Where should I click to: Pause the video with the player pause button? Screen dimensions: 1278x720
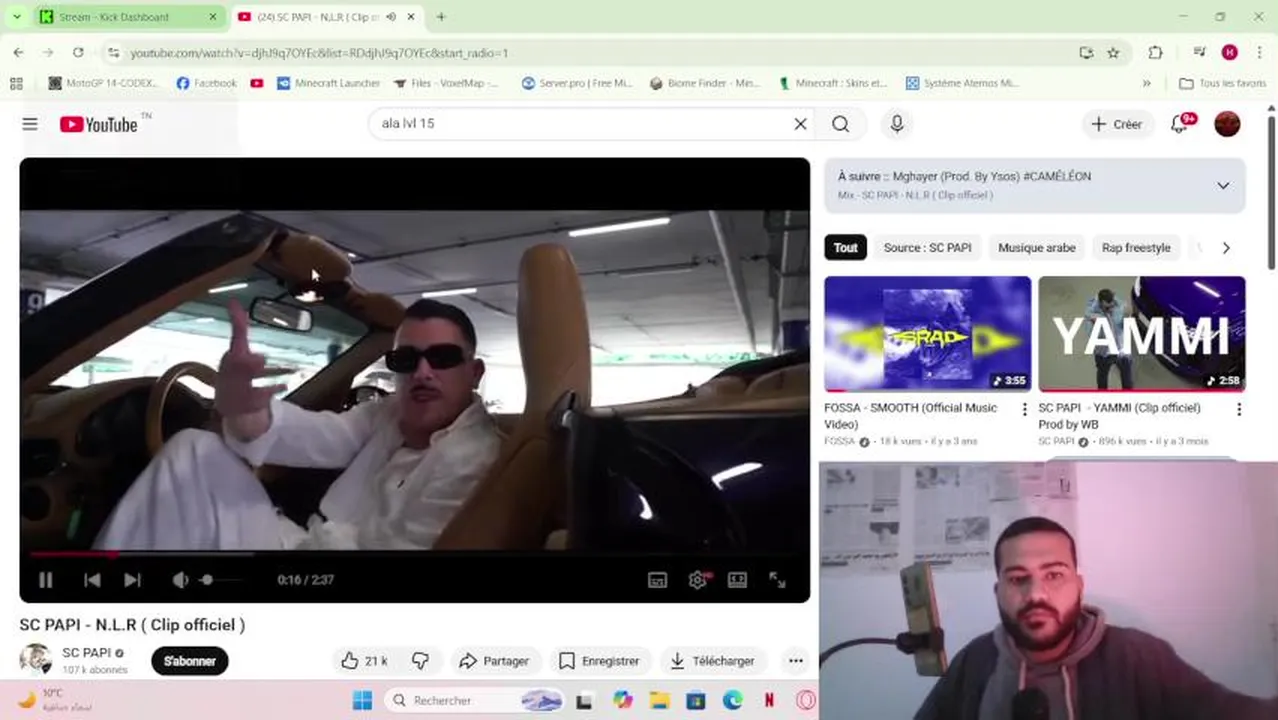coord(46,580)
